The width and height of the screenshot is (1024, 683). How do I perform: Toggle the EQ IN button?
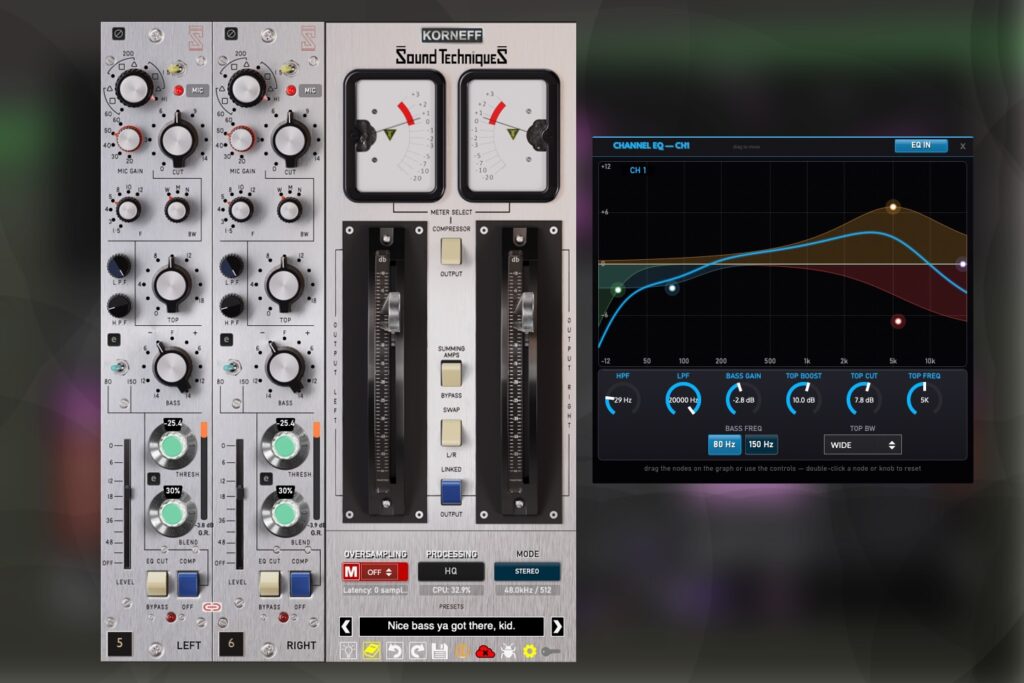[x=921, y=145]
